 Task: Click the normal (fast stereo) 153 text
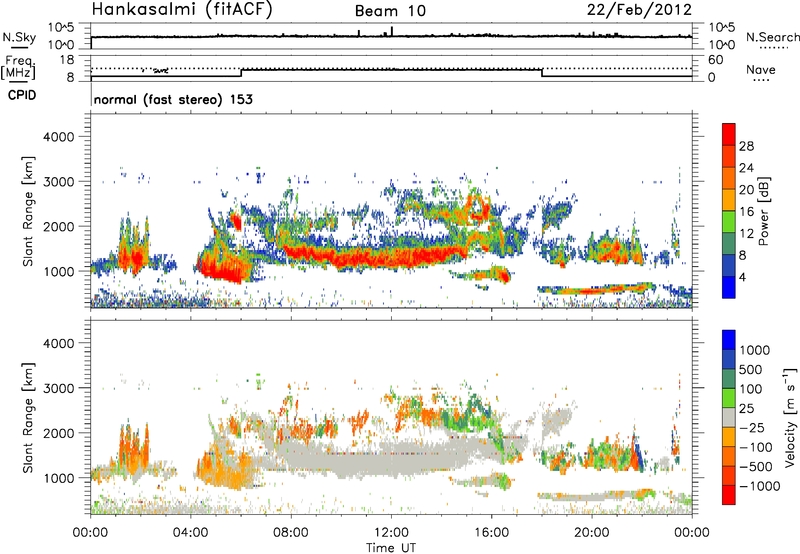tap(173, 99)
